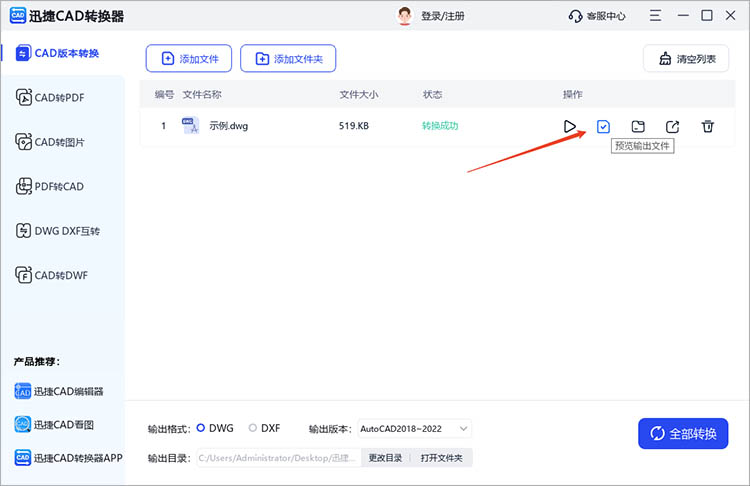Preview output file for 示例.dwg
The height and width of the screenshot is (486, 750).
(603, 126)
